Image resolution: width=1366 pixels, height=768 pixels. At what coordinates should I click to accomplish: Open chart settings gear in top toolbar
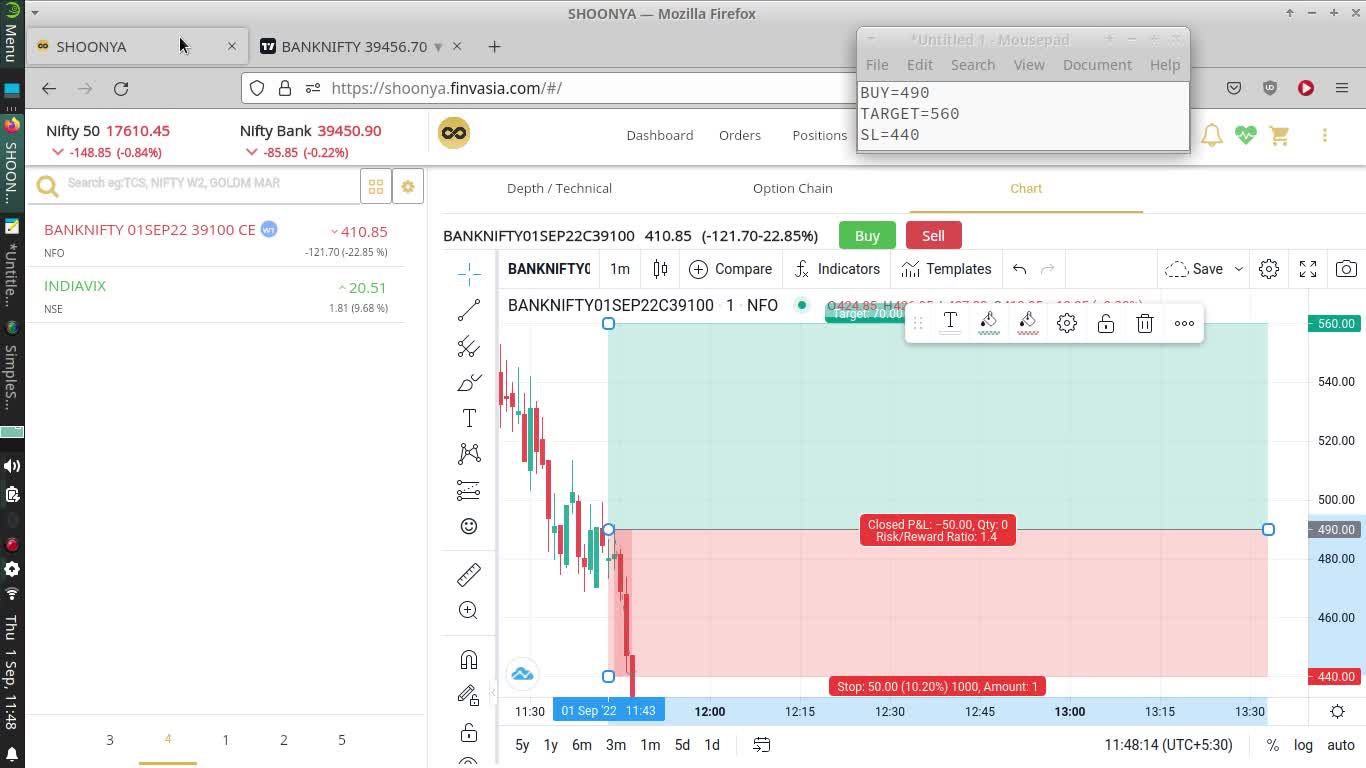pyautogui.click(x=1269, y=269)
